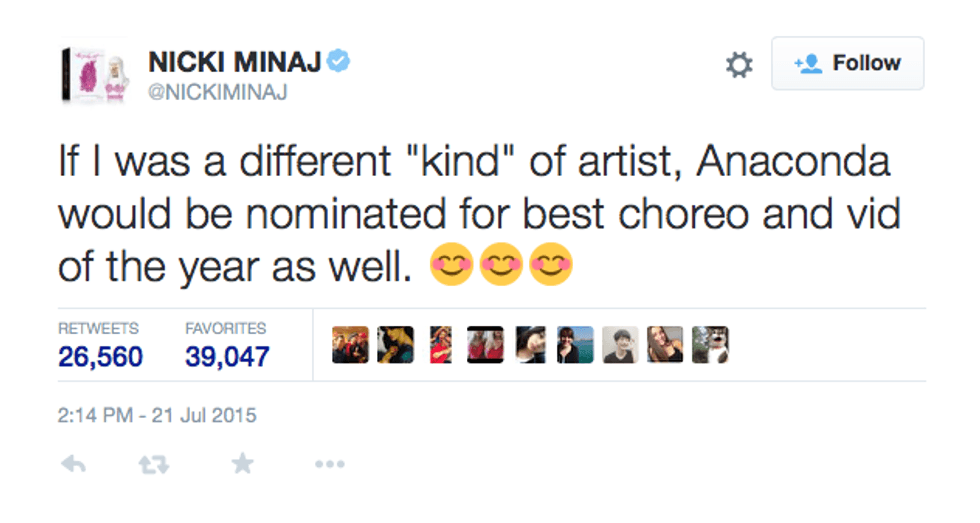The width and height of the screenshot is (980, 523).
Task: View the 26,560 retweets list
Action: click(100, 355)
